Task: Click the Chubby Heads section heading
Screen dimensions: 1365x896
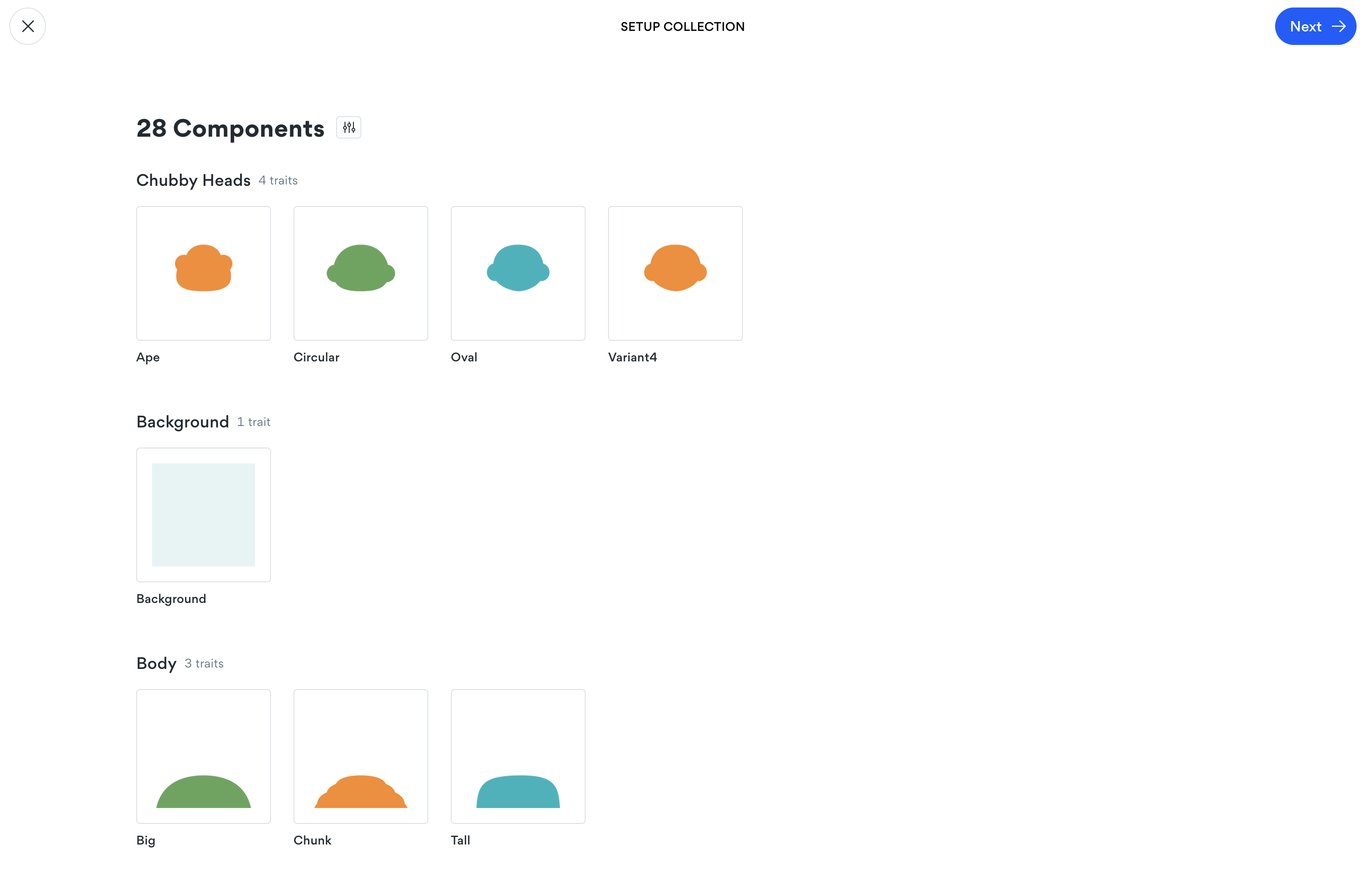Action: click(193, 180)
